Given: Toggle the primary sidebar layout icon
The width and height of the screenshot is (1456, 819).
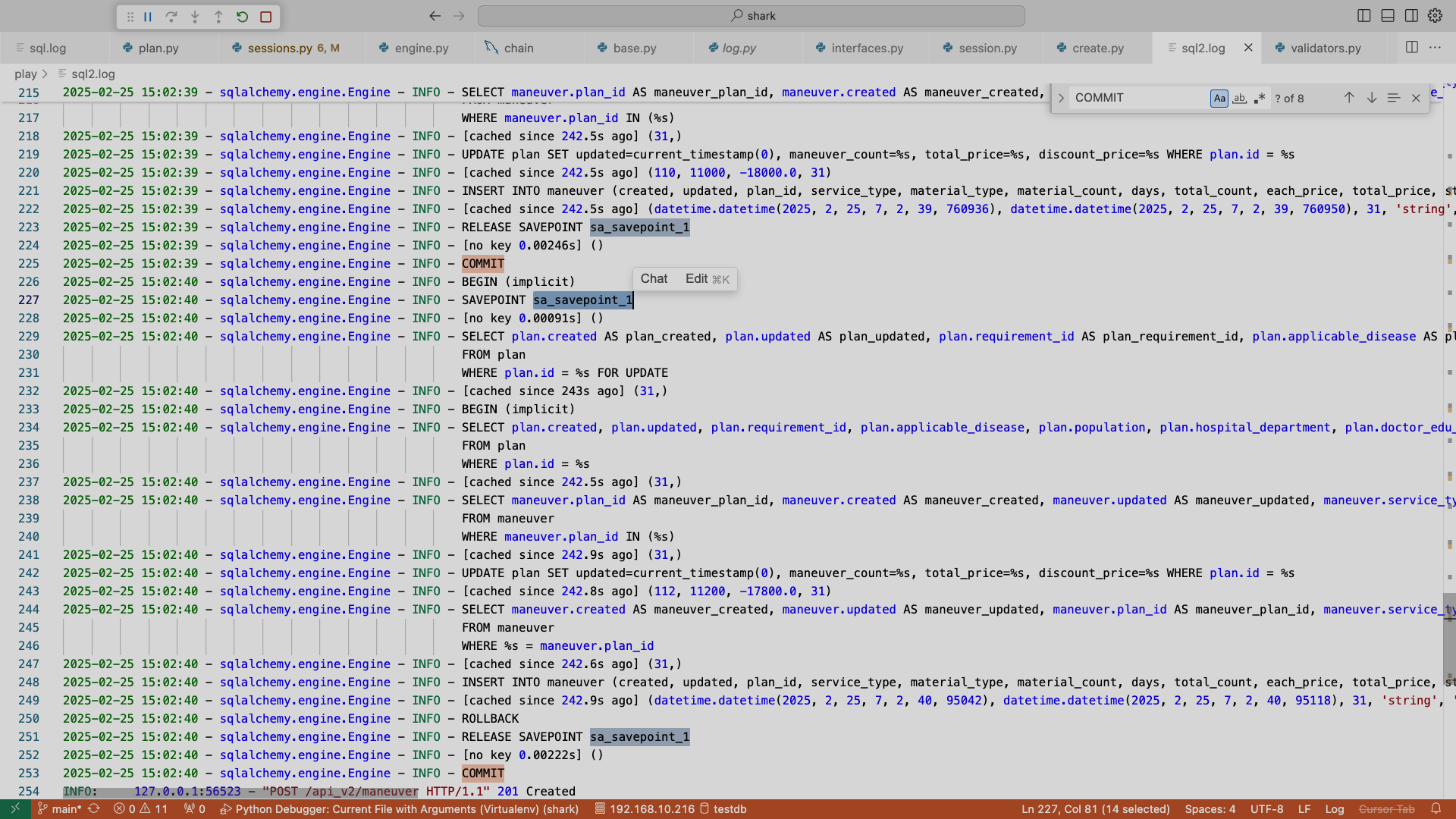Looking at the screenshot, I should pos(1363,16).
